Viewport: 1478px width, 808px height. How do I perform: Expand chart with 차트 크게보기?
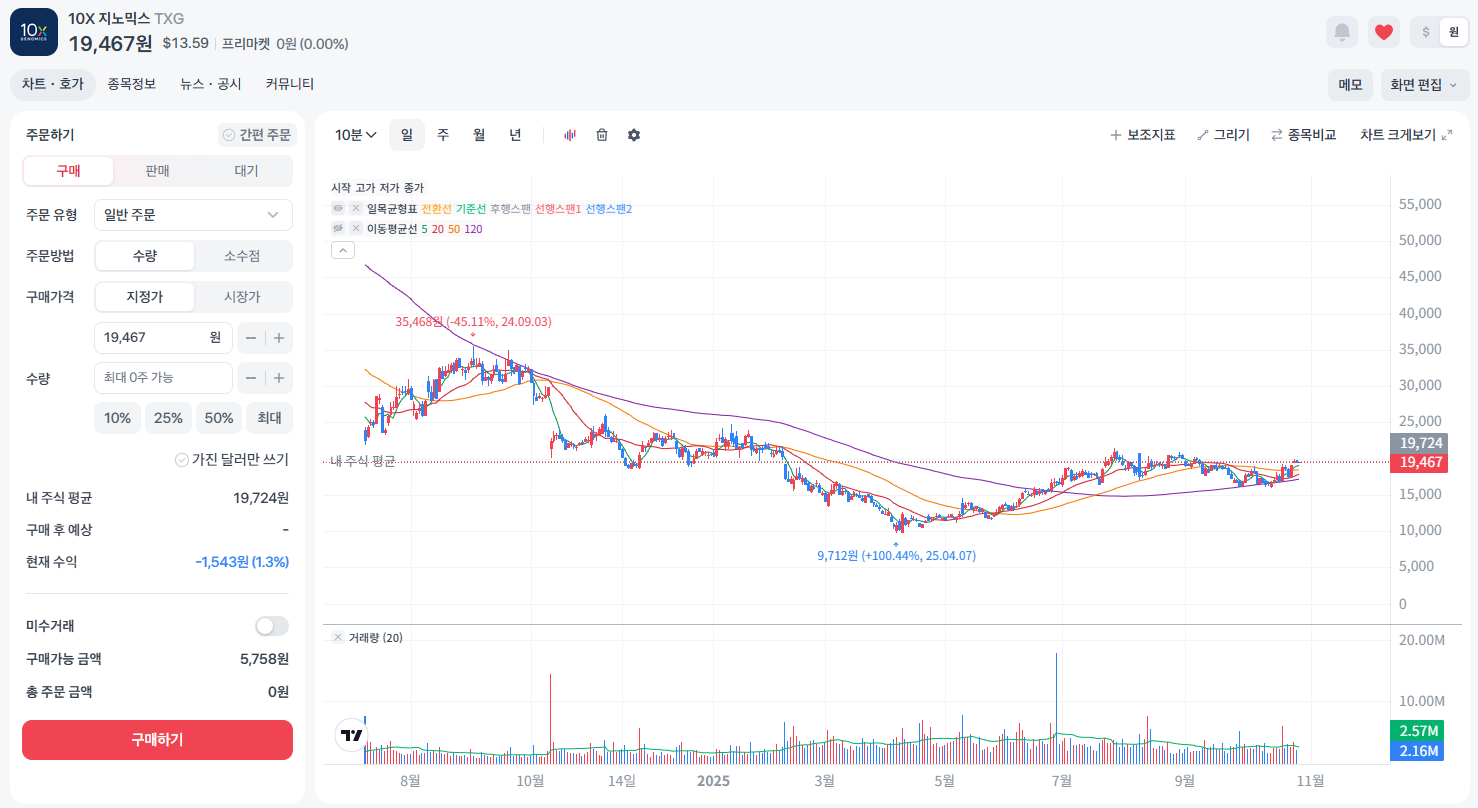point(1406,135)
